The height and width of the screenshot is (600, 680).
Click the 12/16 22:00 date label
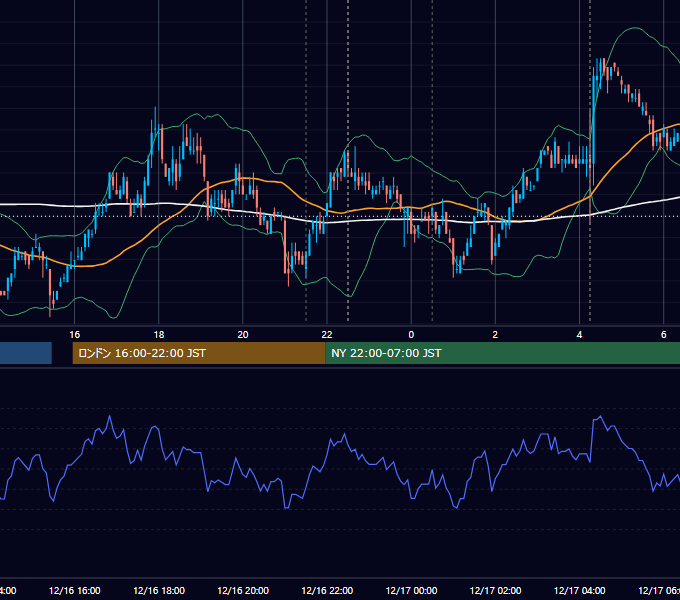pos(327,590)
